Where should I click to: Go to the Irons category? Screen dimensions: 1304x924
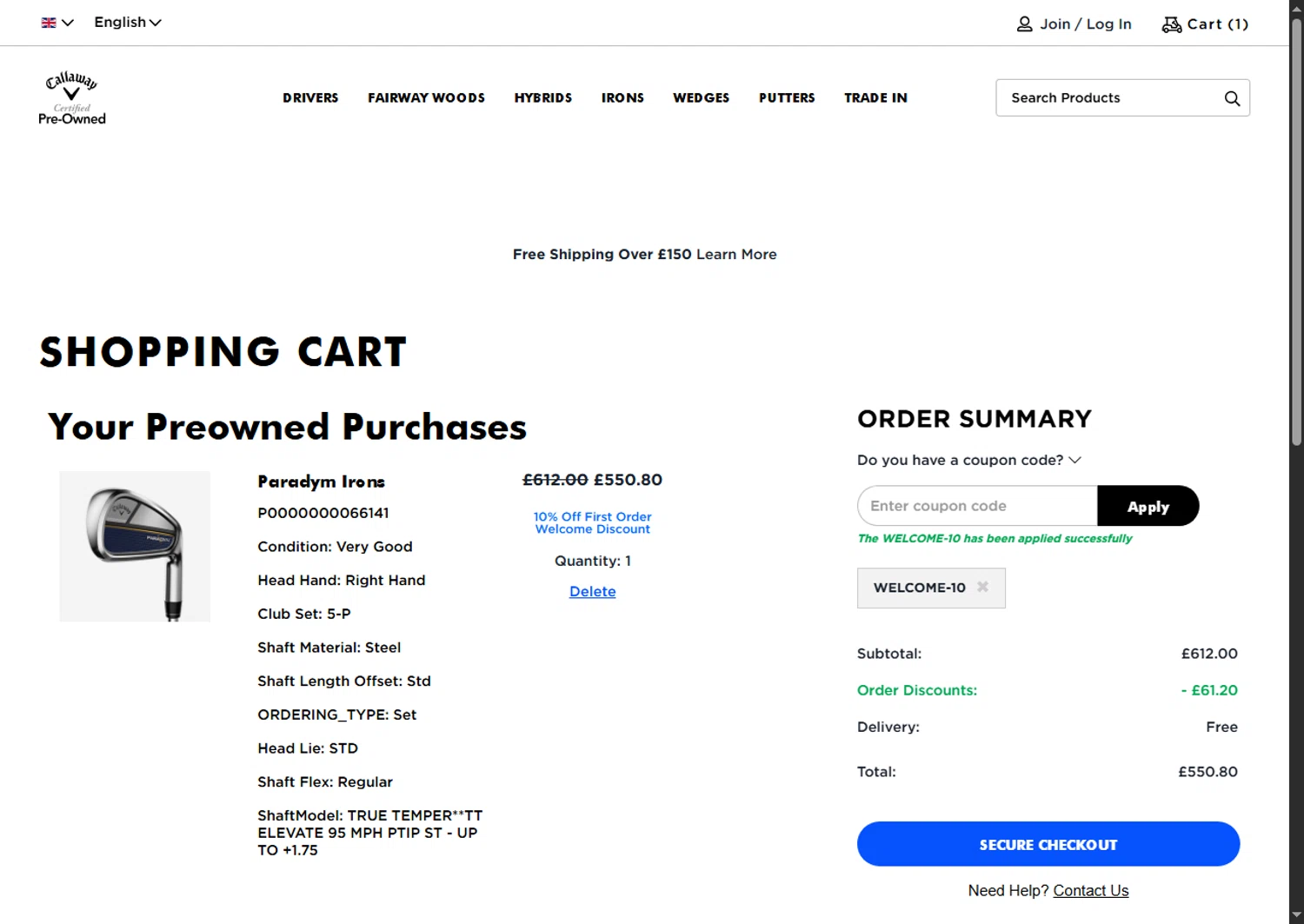622,98
